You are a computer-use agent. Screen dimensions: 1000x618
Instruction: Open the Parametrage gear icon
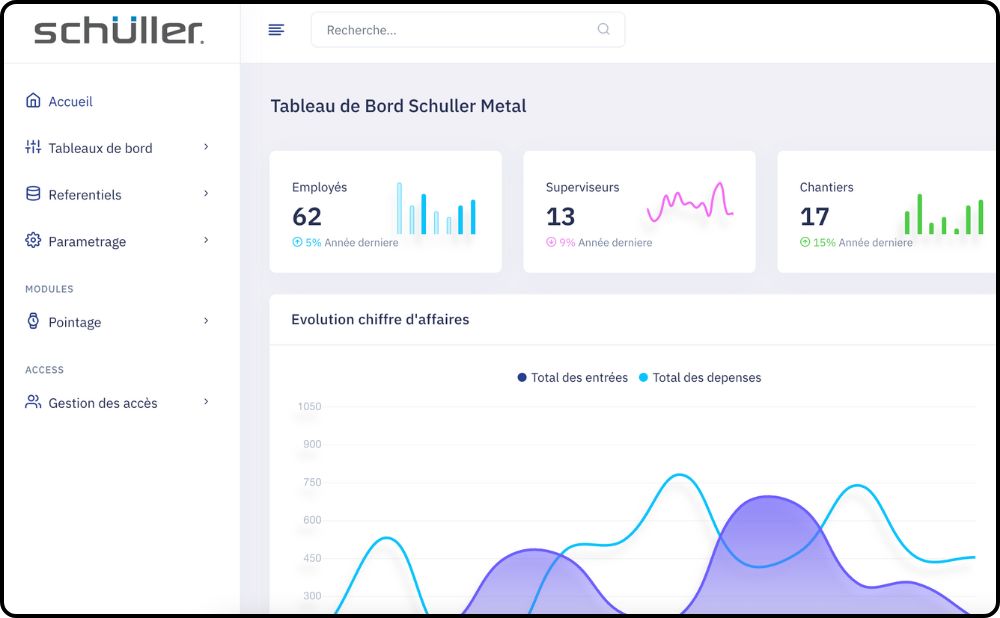point(31,241)
